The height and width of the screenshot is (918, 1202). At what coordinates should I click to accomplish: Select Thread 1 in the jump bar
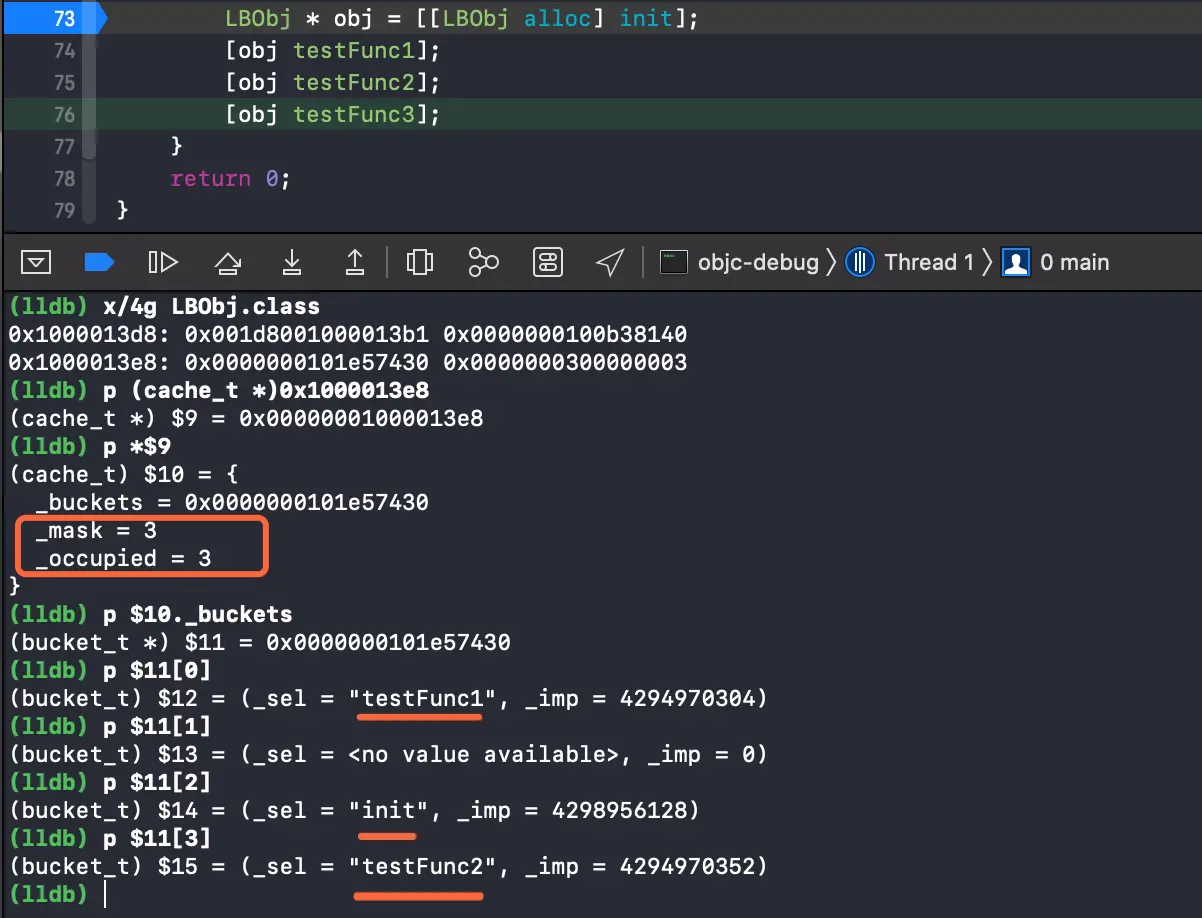click(x=911, y=263)
